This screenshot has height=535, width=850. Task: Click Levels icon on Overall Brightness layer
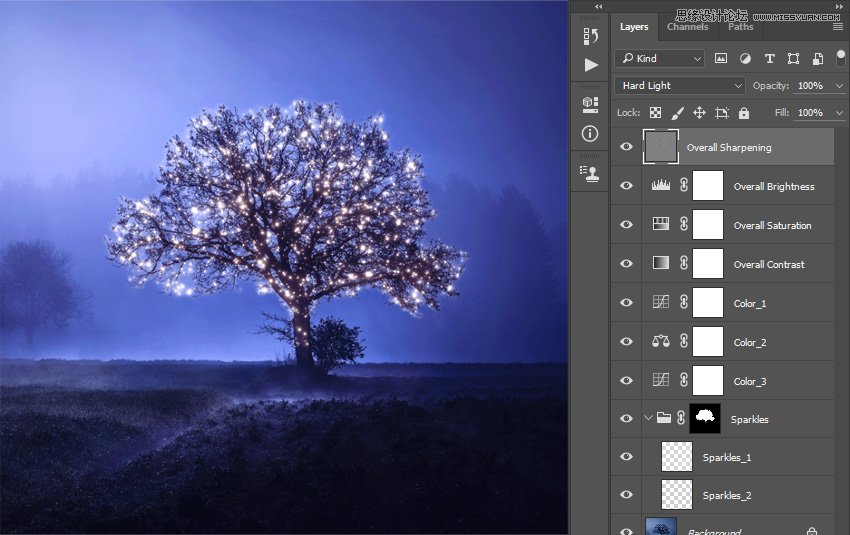660,185
